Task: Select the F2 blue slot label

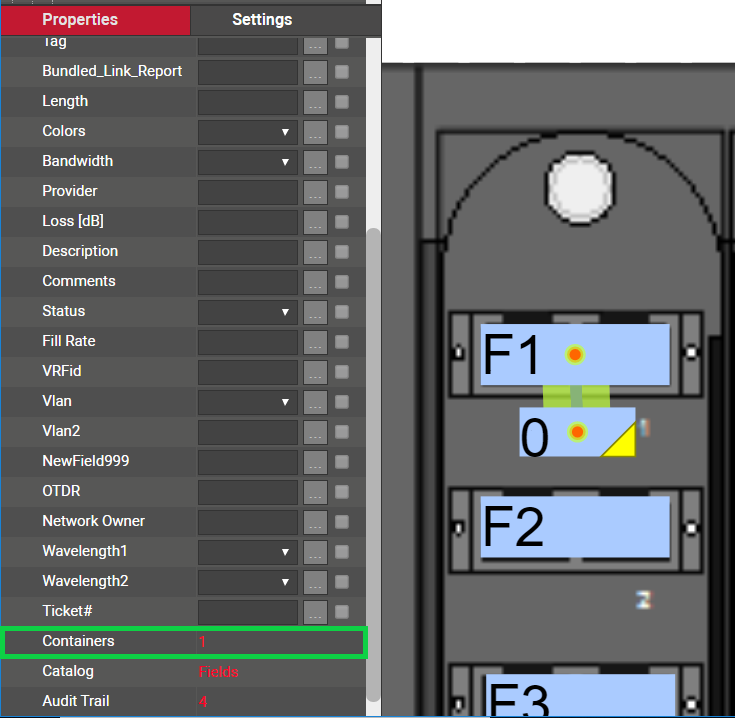Action: [x=574, y=526]
